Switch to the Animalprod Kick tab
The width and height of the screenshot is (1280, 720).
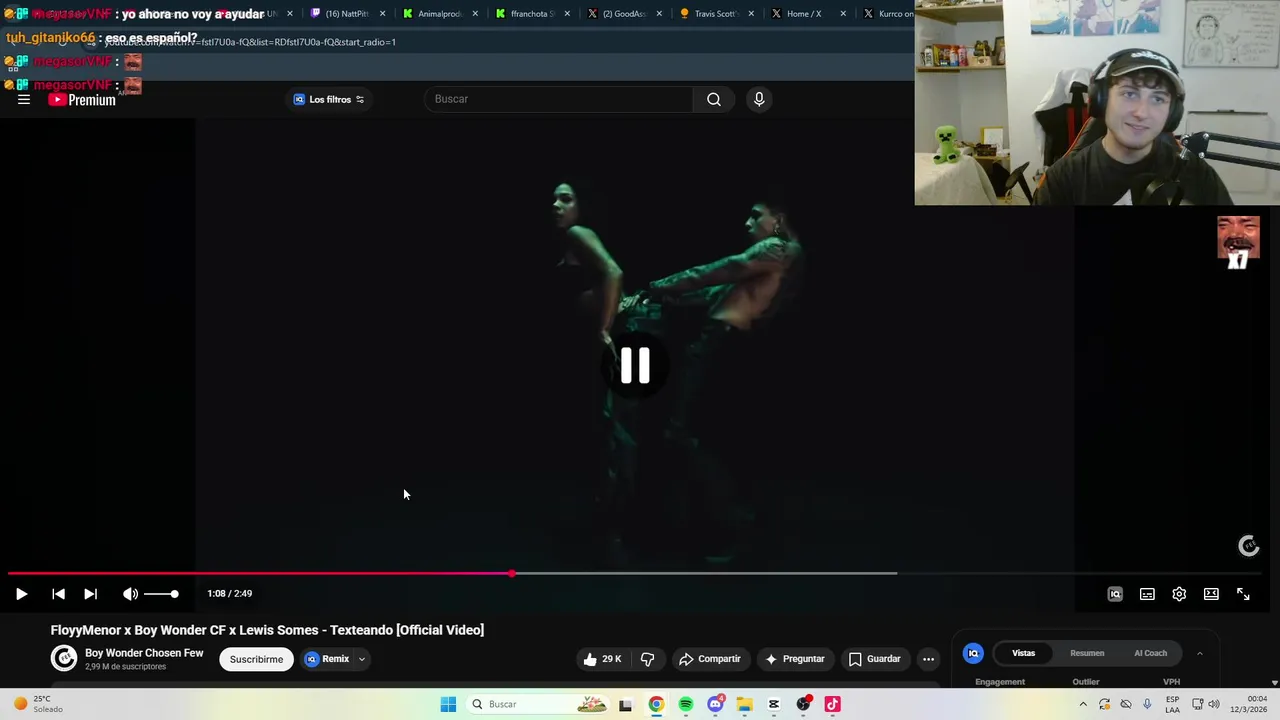(x=440, y=14)
